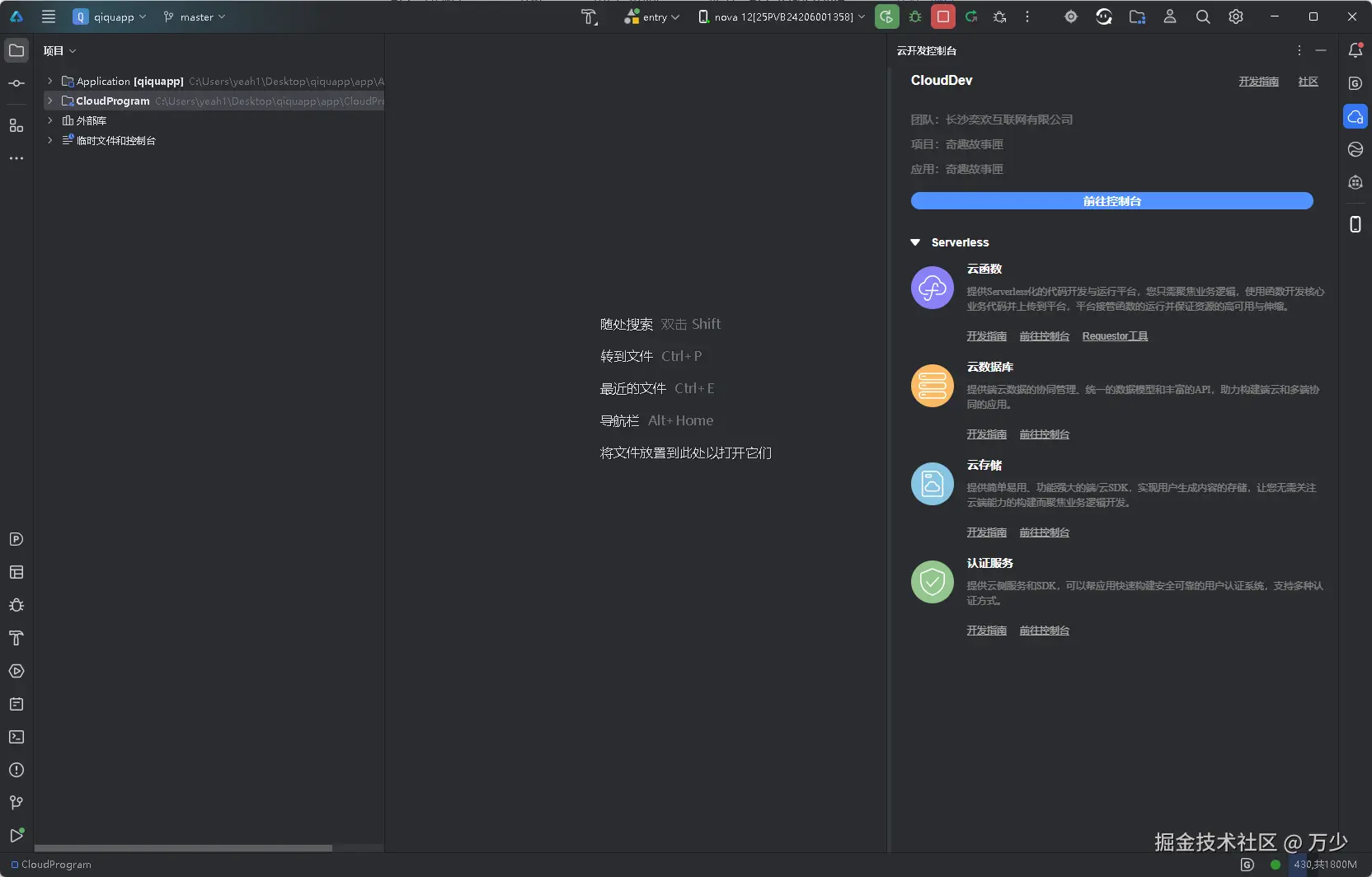This screenshot has height=877, width=1372.
Task: Open the circled P icon in left sidebar
Action: (16, 539)
